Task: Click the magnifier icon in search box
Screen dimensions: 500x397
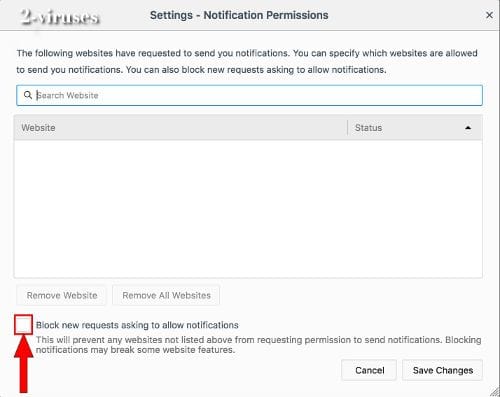Action: point(28,95)
